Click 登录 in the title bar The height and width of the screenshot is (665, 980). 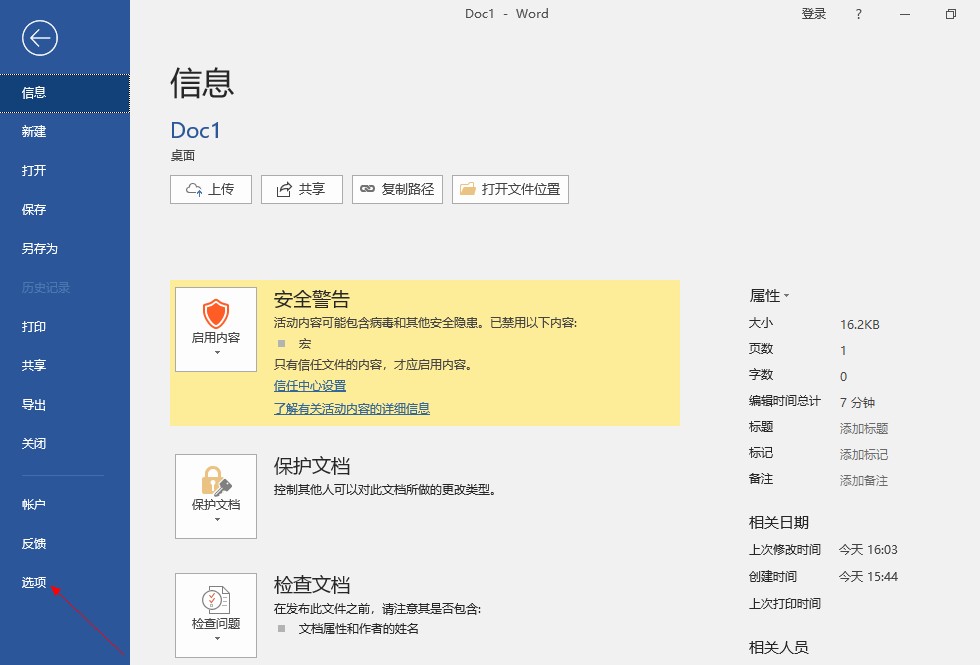[x=814, y=14]
